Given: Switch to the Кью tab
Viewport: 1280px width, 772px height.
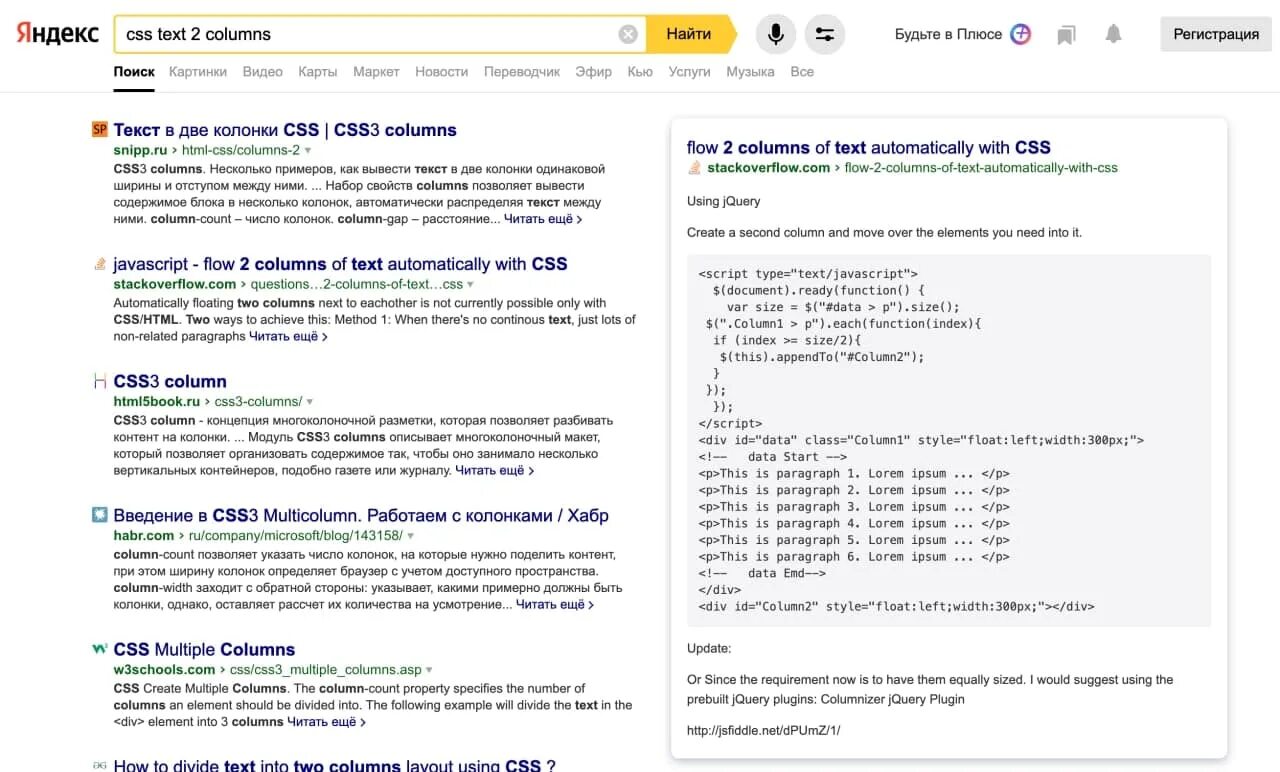Looking at the screenshot, I should [x=640, y=72].
